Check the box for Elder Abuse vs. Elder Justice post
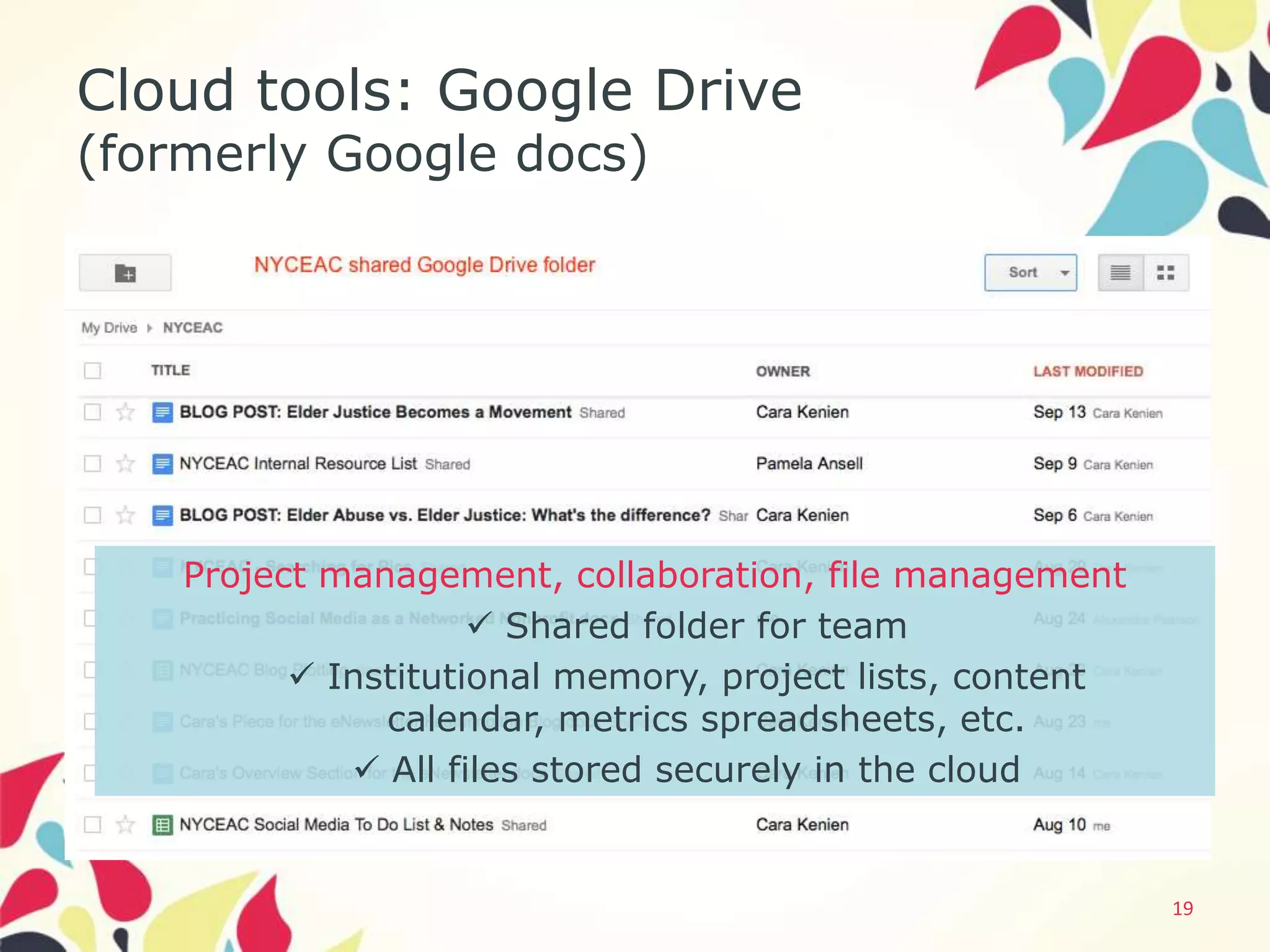 pyautogui.click(x=92, y=515)
